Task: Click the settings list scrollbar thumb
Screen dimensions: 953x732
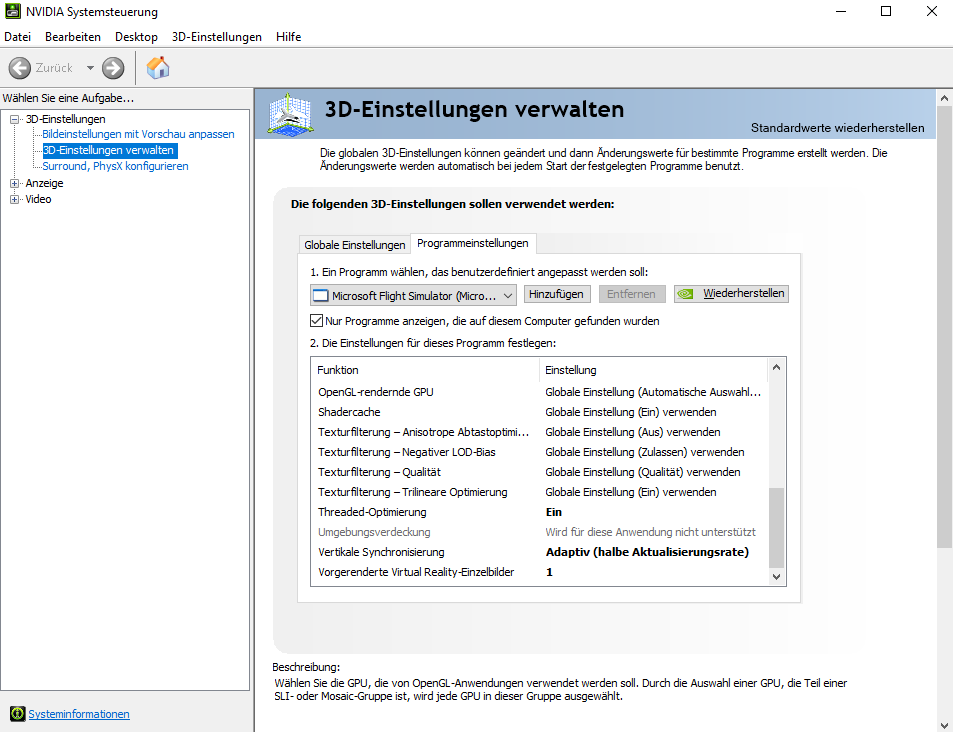Action: pyautogui.click(x=776, y=527)
